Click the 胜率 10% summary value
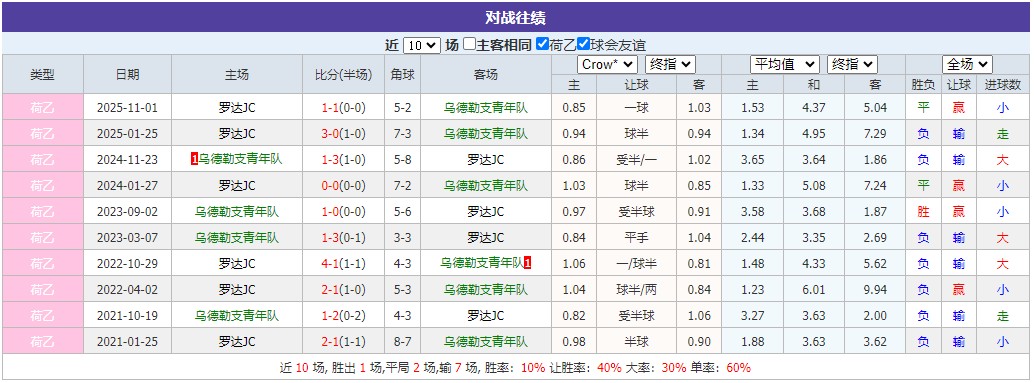This screenshot has width=1034, height=383. (532, 368)
